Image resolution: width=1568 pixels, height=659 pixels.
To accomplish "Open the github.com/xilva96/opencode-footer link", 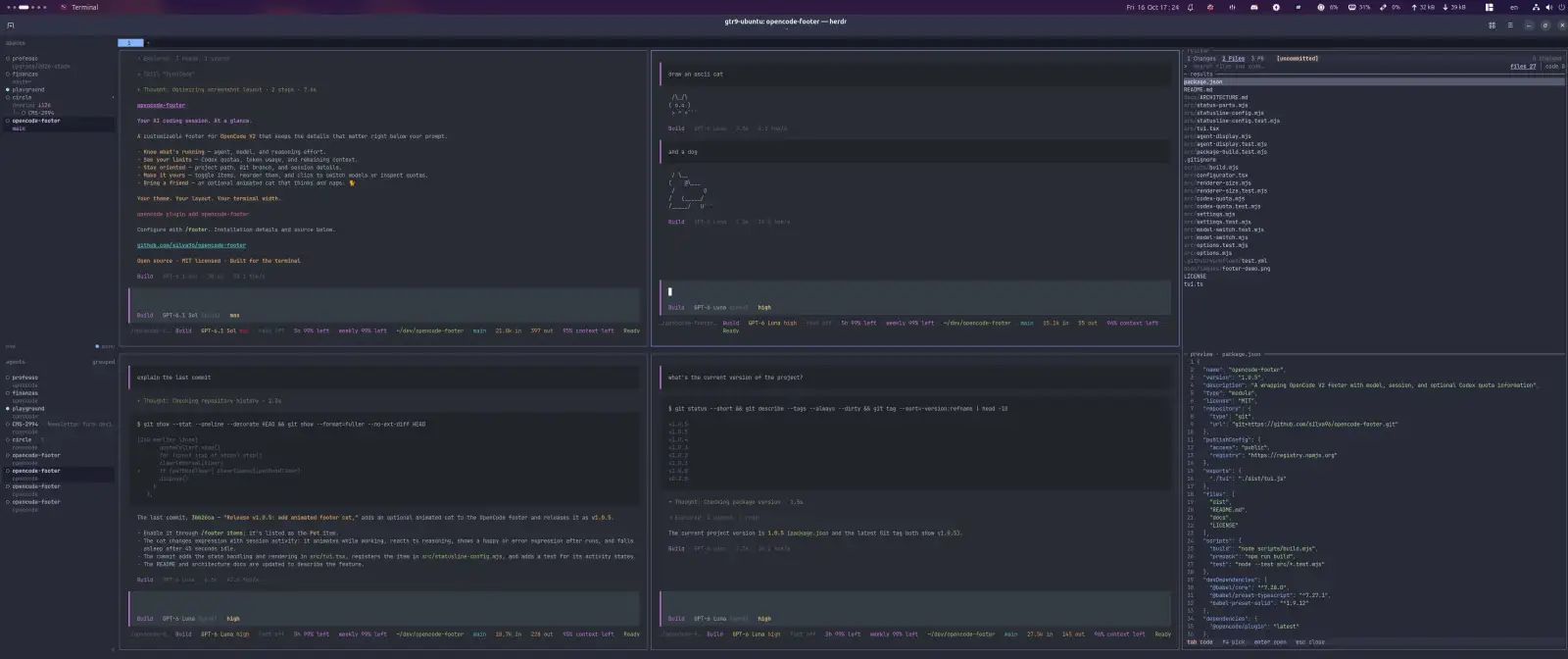I will (191, 246).
